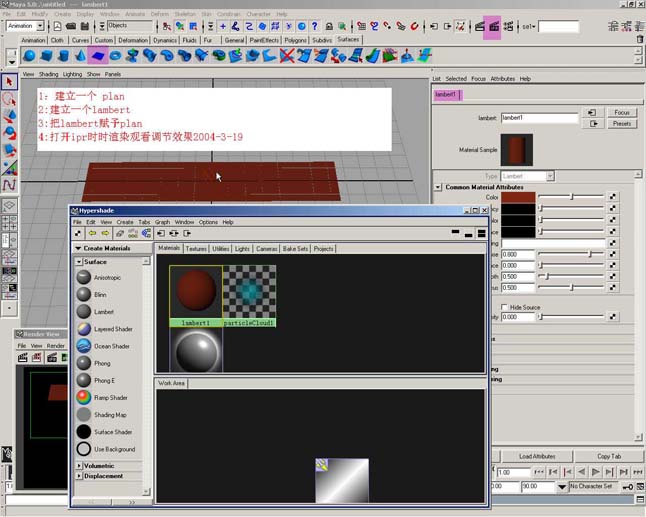Select the lambert1 material swatch

tap(196, 297)
